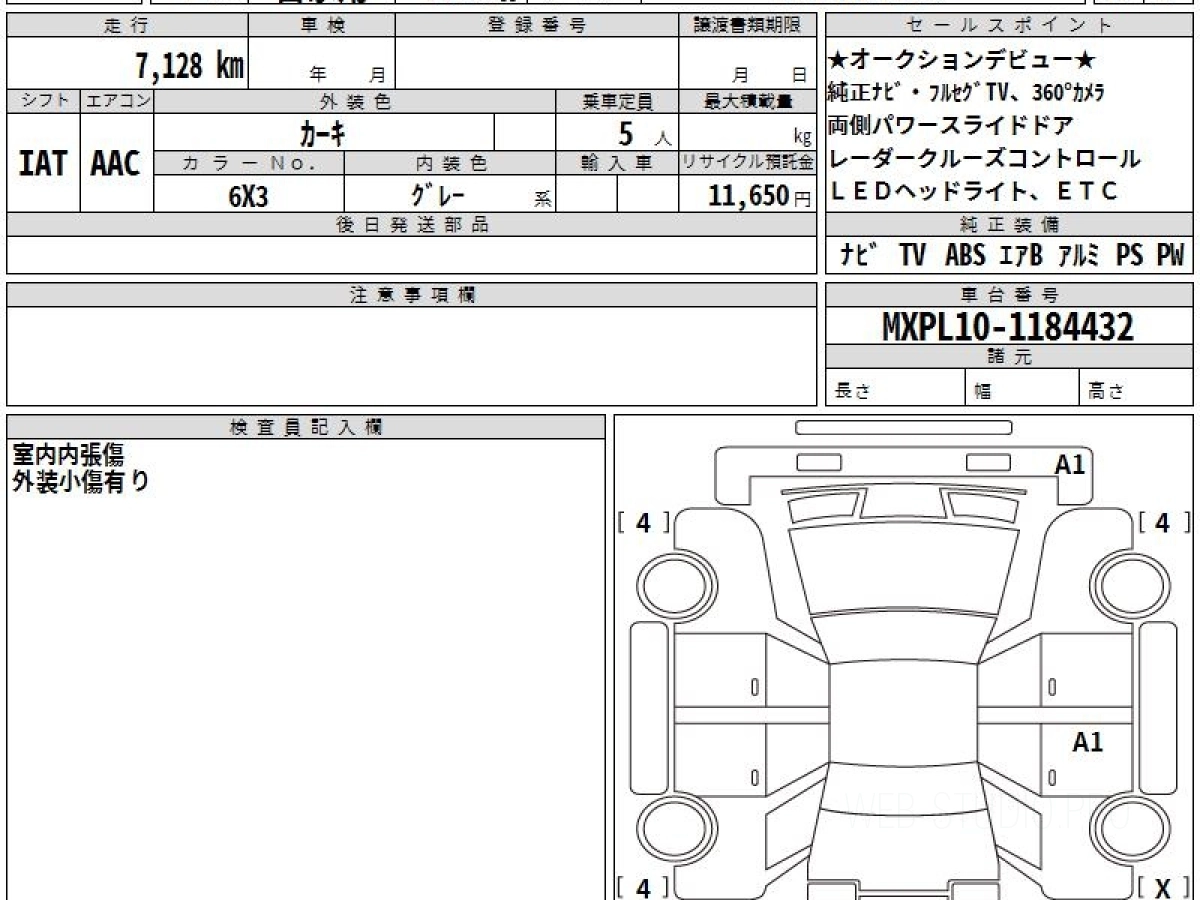
Task: Select the AAC air conditioner value
Action: point(117,163)
